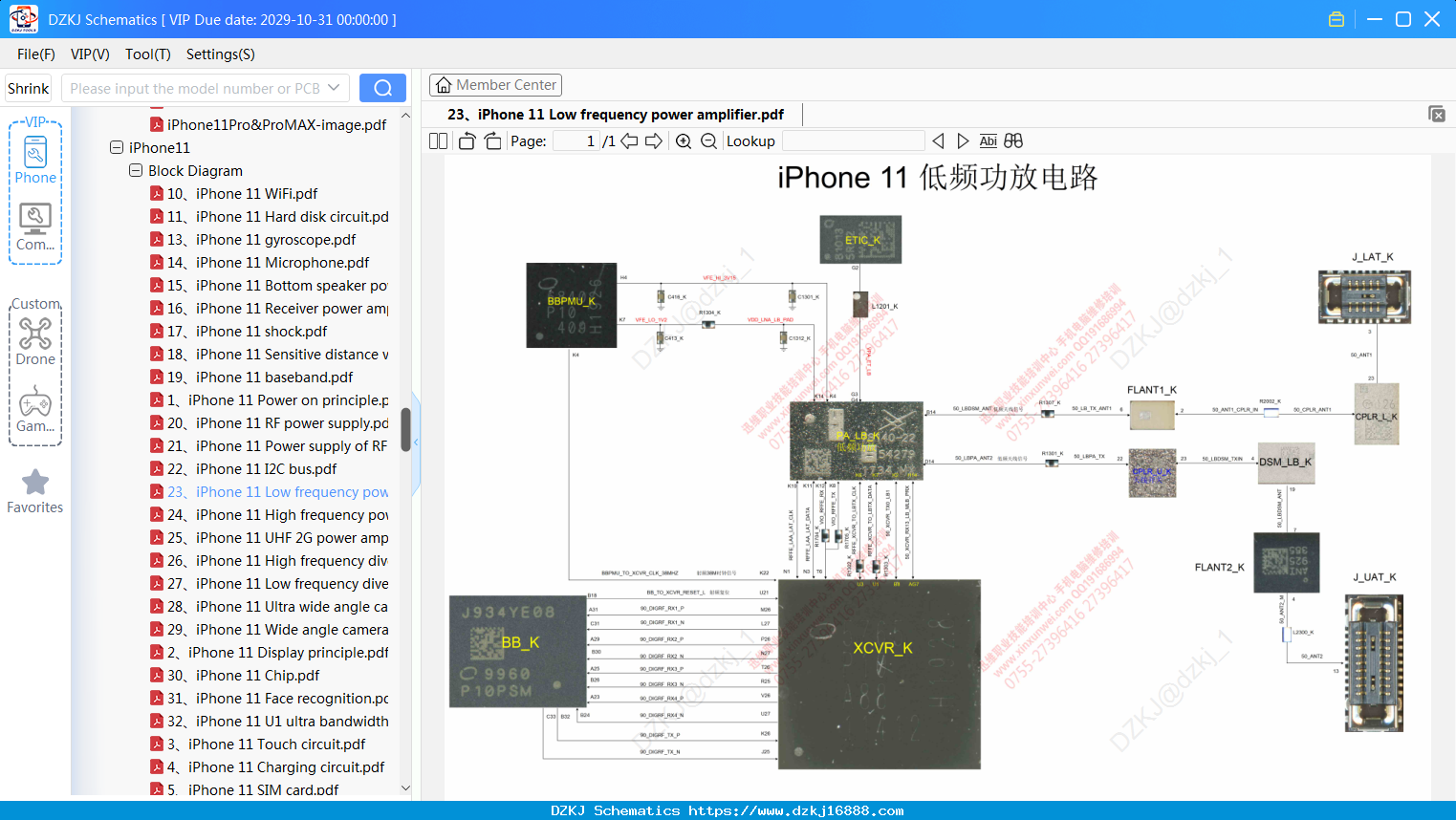
Task: Click the home icon in Member Center
Action: (x=444, y=85)
